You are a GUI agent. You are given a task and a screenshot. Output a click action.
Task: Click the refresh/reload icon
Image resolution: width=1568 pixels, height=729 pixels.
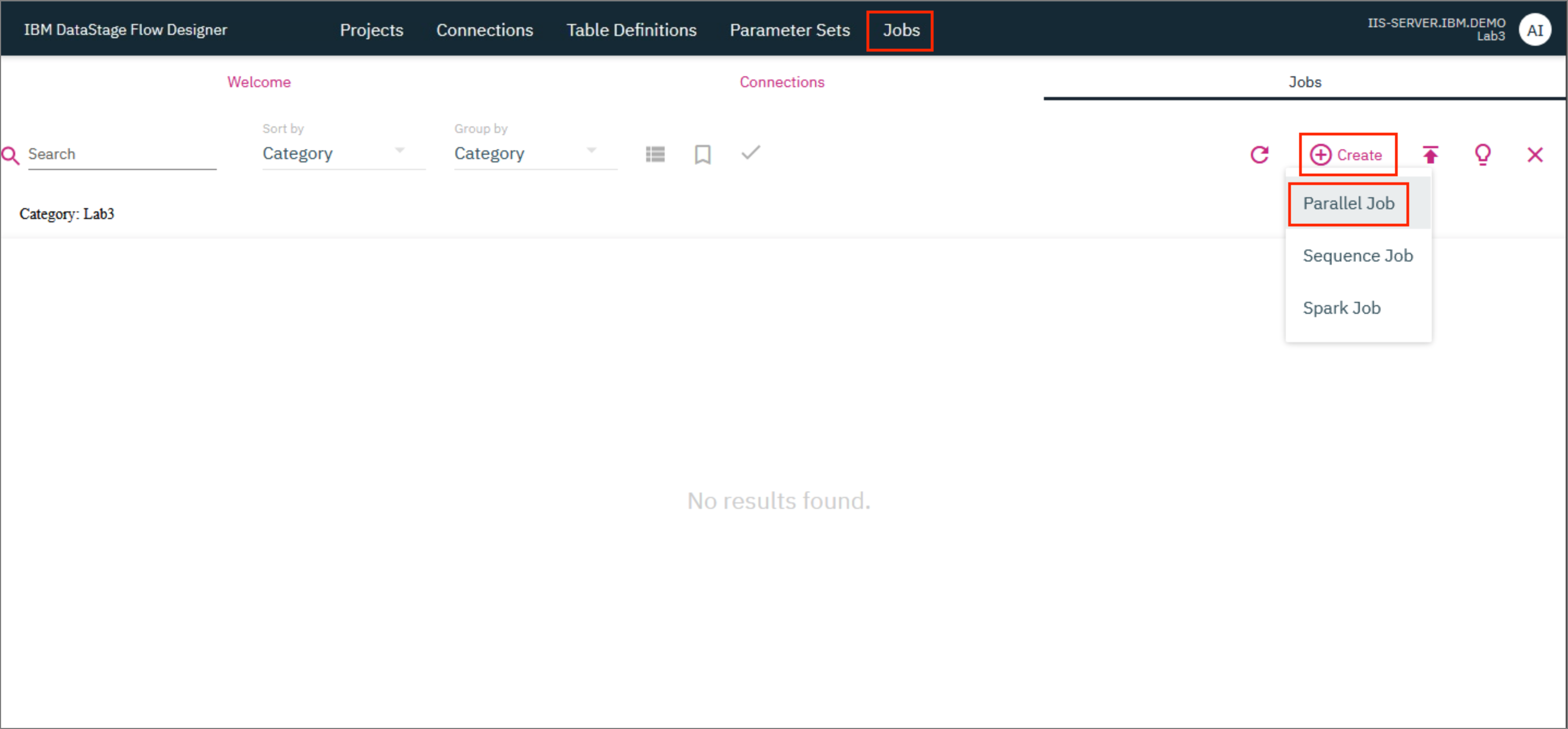pos(1261,154)
